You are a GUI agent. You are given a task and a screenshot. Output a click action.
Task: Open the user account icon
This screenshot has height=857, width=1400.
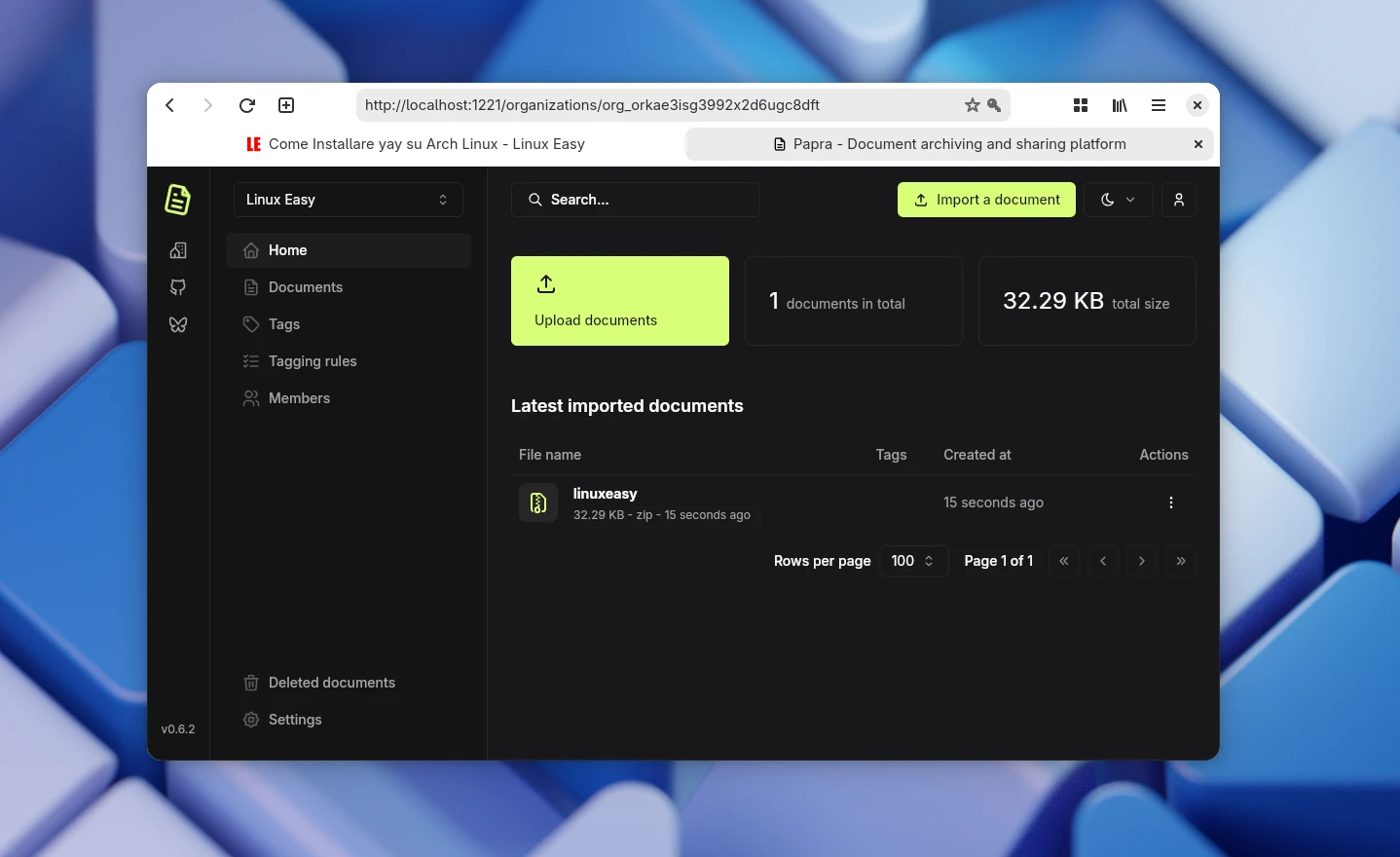coord(1178,200)
